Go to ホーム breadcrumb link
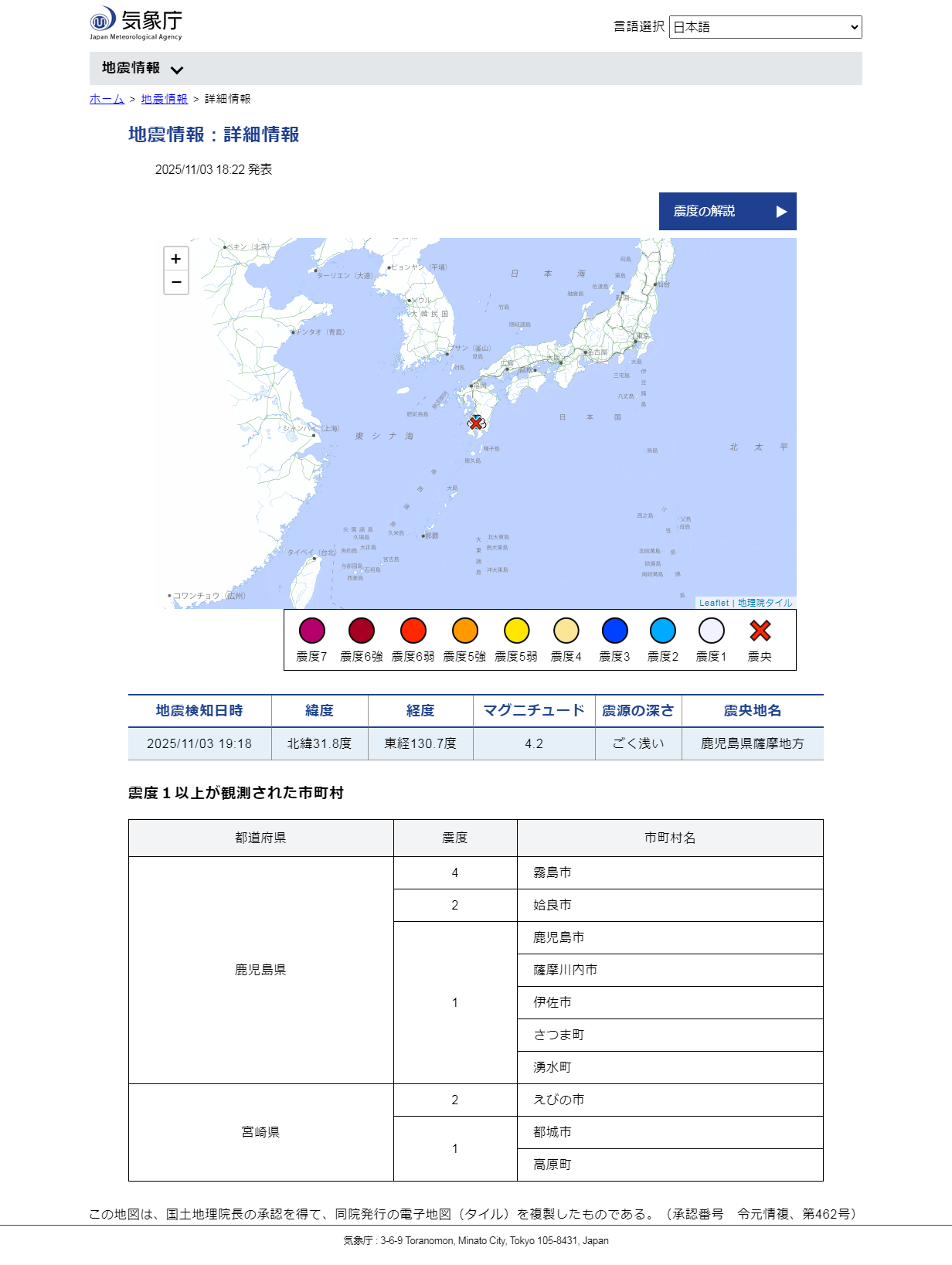Viewport: 952px width, 1265px height. coord(107,99)
